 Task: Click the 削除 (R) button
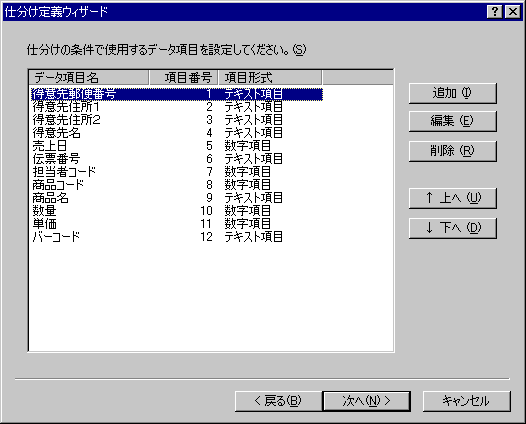453,151
